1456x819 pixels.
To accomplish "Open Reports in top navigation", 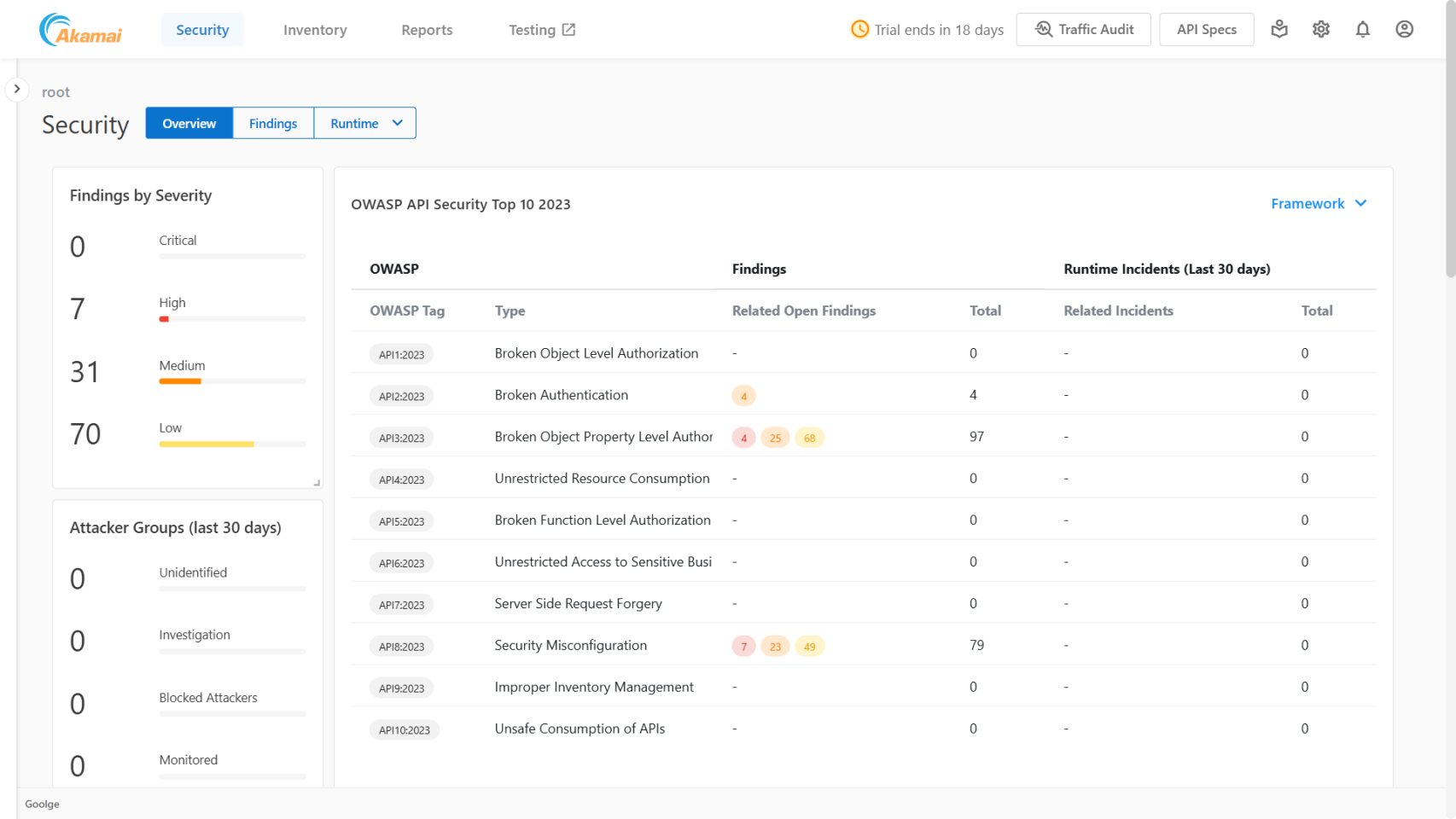I will pos(427,30).
